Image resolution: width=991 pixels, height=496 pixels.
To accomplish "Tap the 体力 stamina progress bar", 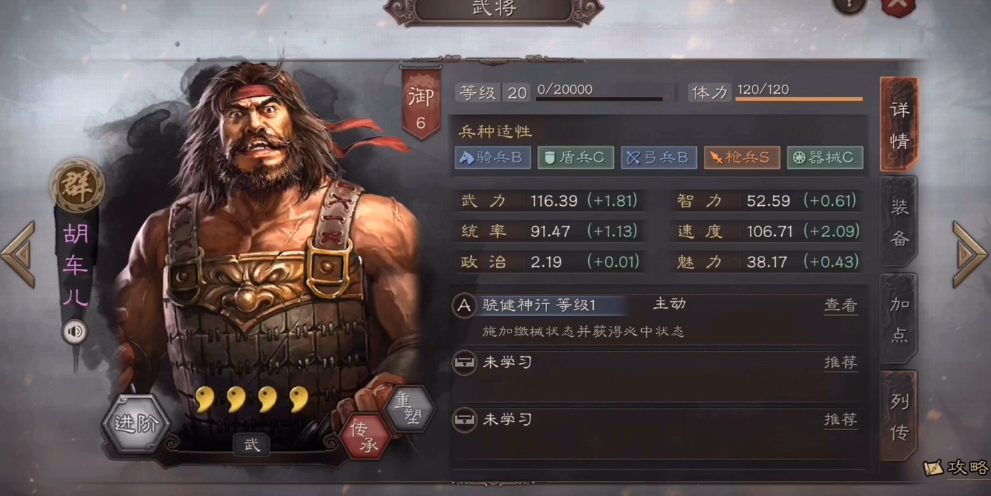I will point(799,99).
